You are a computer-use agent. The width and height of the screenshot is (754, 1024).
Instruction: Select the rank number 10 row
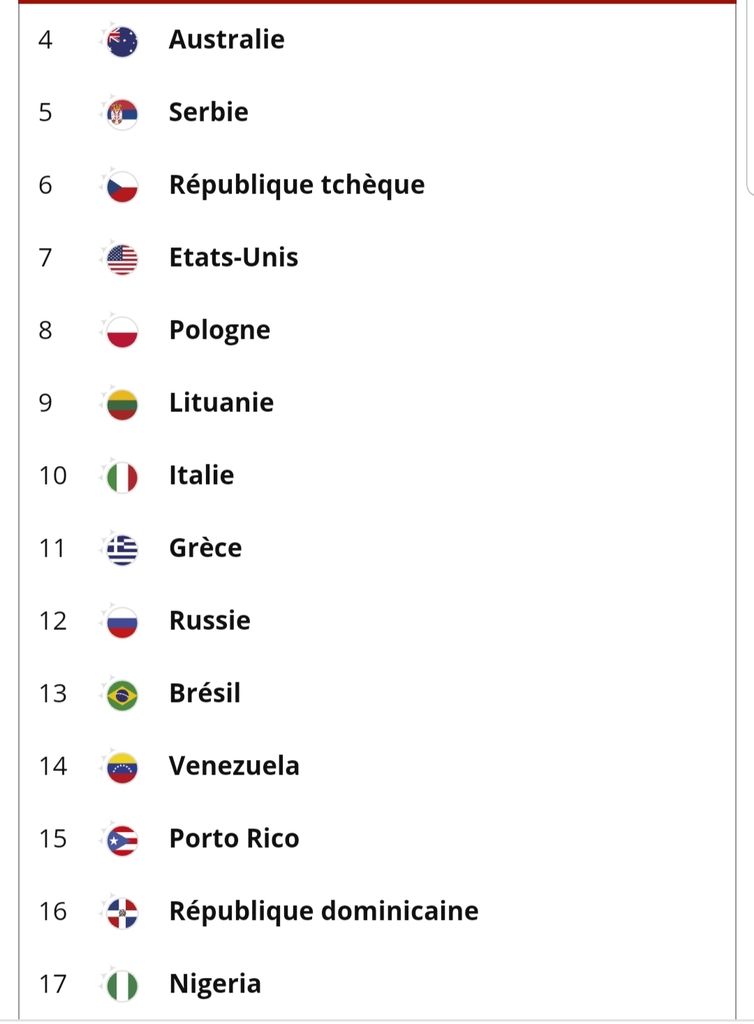377,475
